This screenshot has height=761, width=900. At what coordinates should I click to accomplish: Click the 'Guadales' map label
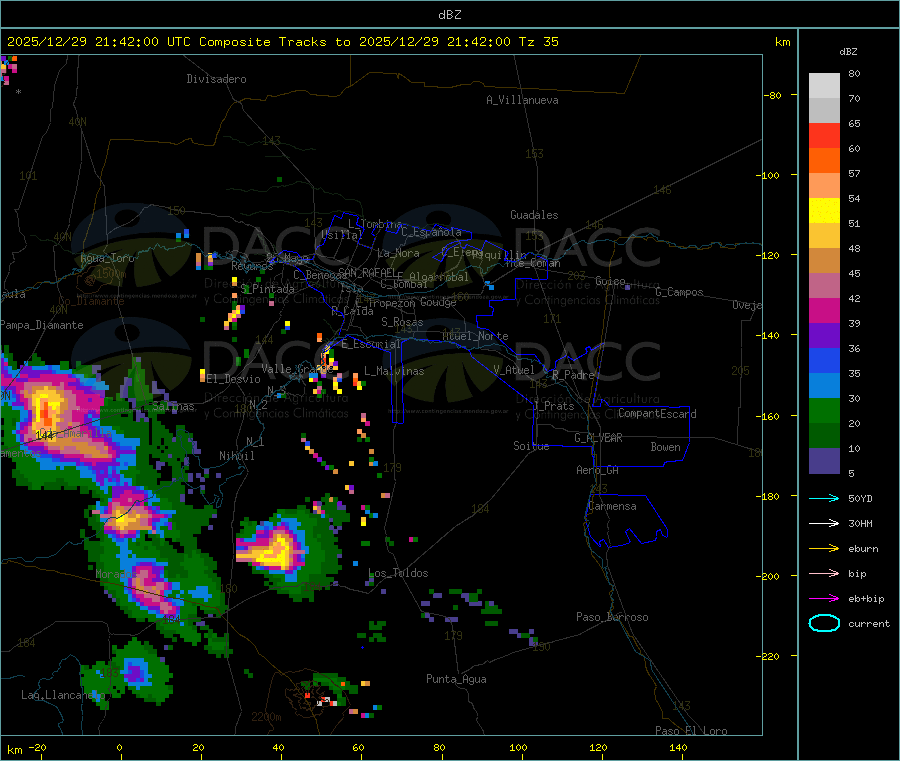[x=534, y=215]
